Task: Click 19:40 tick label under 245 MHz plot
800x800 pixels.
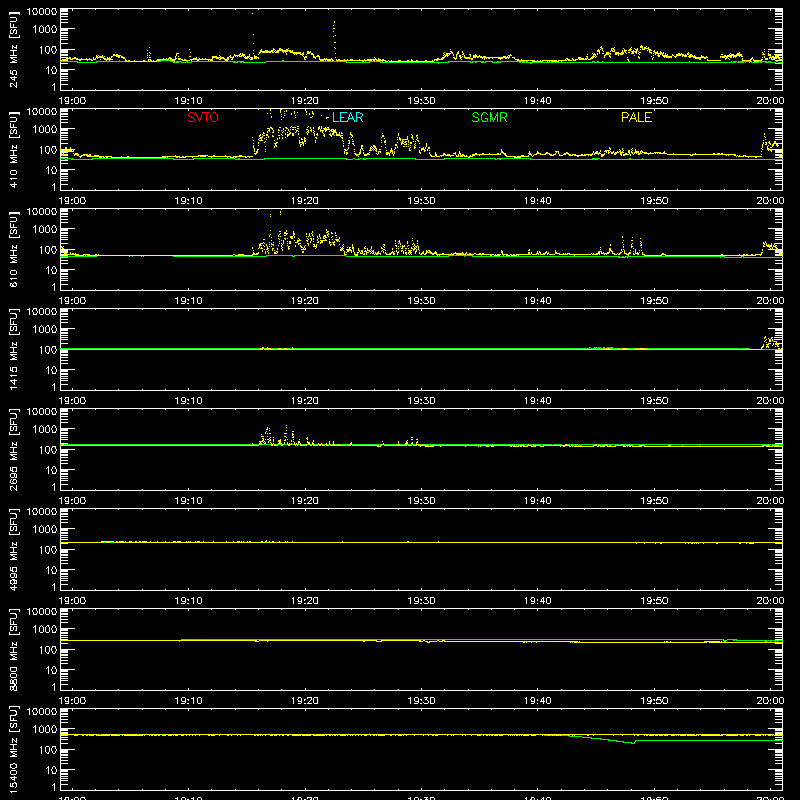Action: 537,101
